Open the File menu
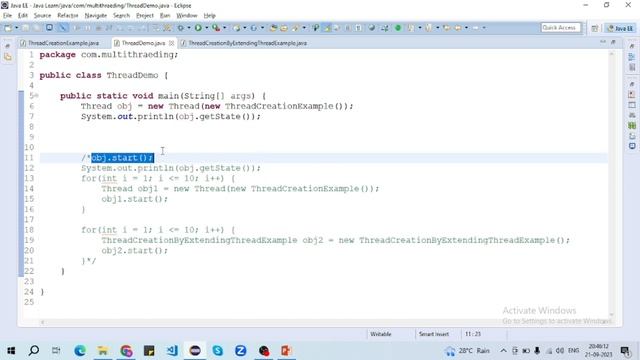This screenshot has height=360, width=640. (x=7, y=16)
